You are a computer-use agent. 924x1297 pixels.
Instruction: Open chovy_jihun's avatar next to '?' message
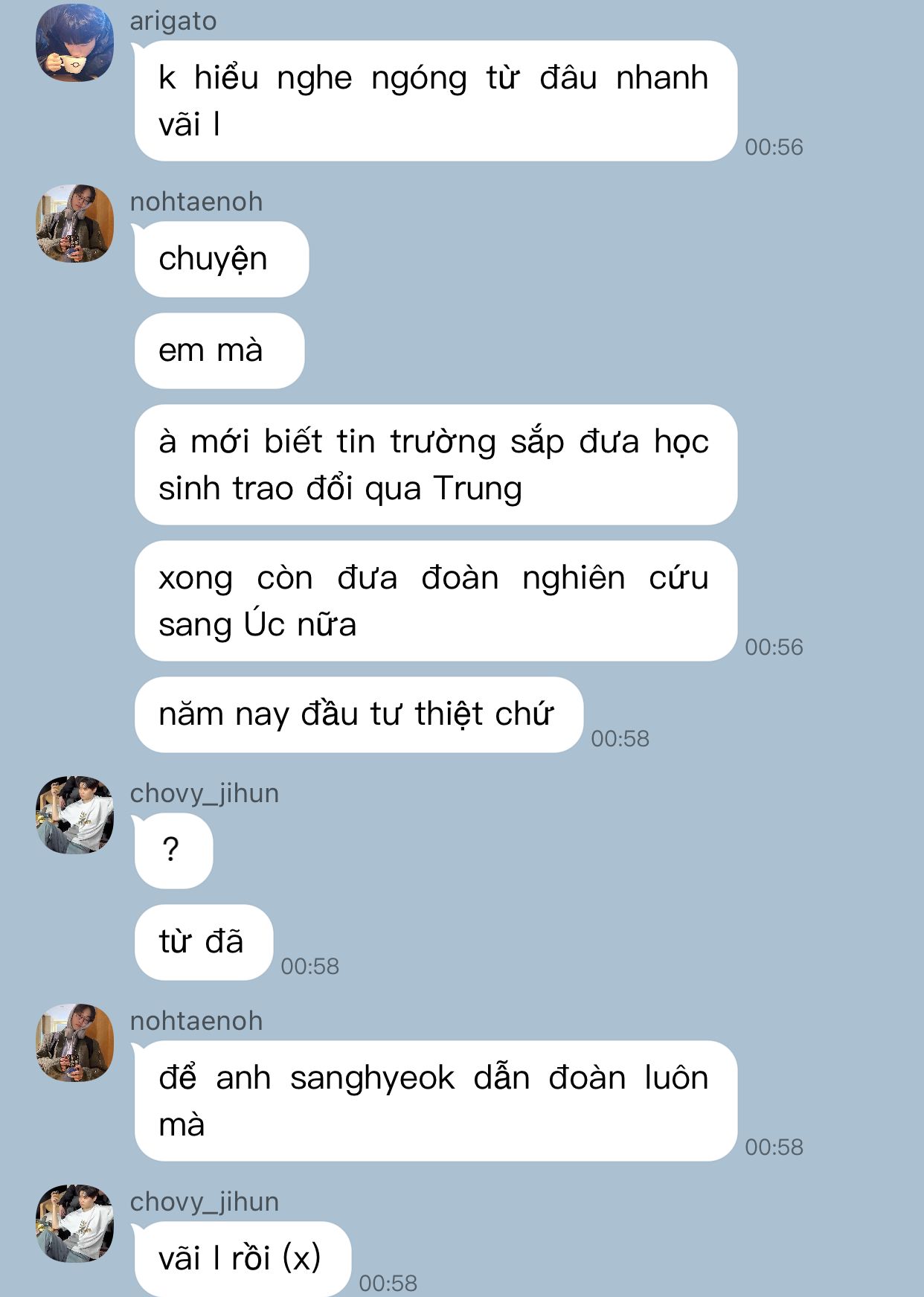point(74,815)
